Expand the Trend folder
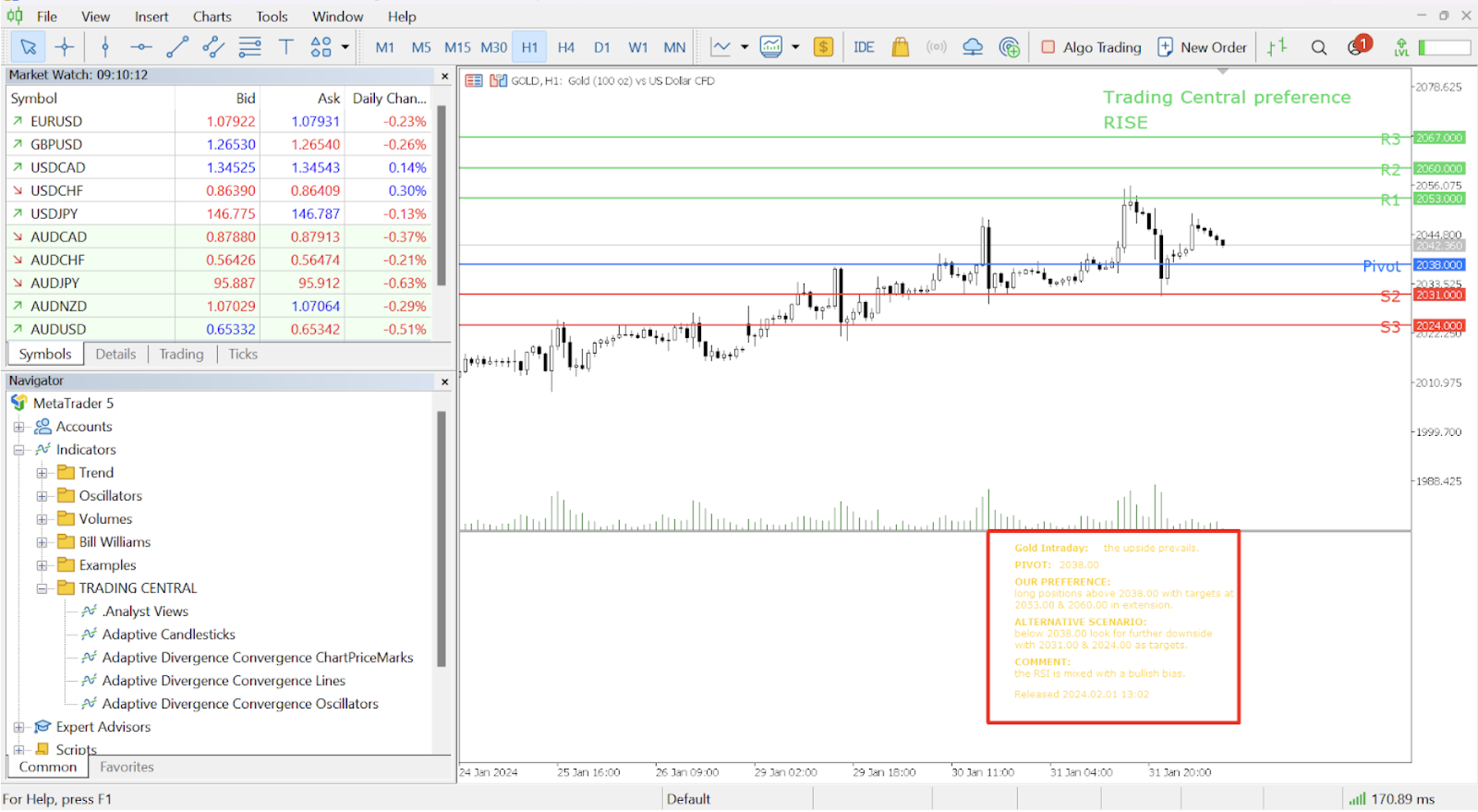 [42, 473]
